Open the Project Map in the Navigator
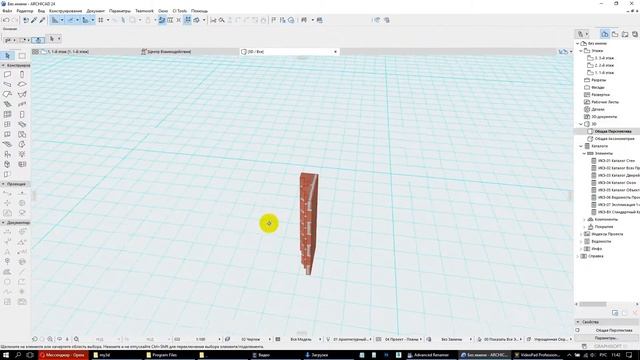640x360 pixels. click(605, 34)
